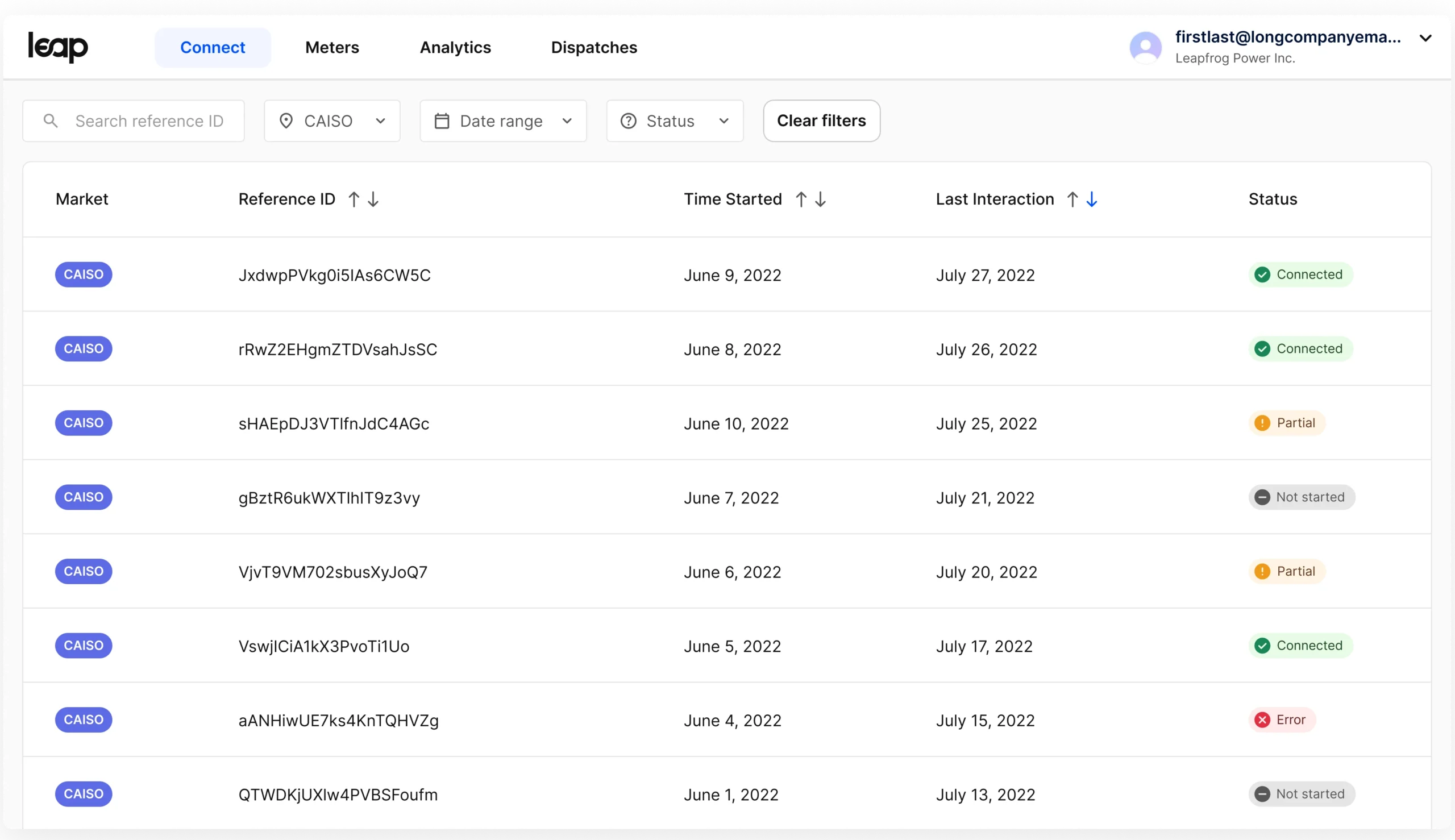
Task: Click the firstlast@longcompanyema... account email
Action: (1288, 37)
